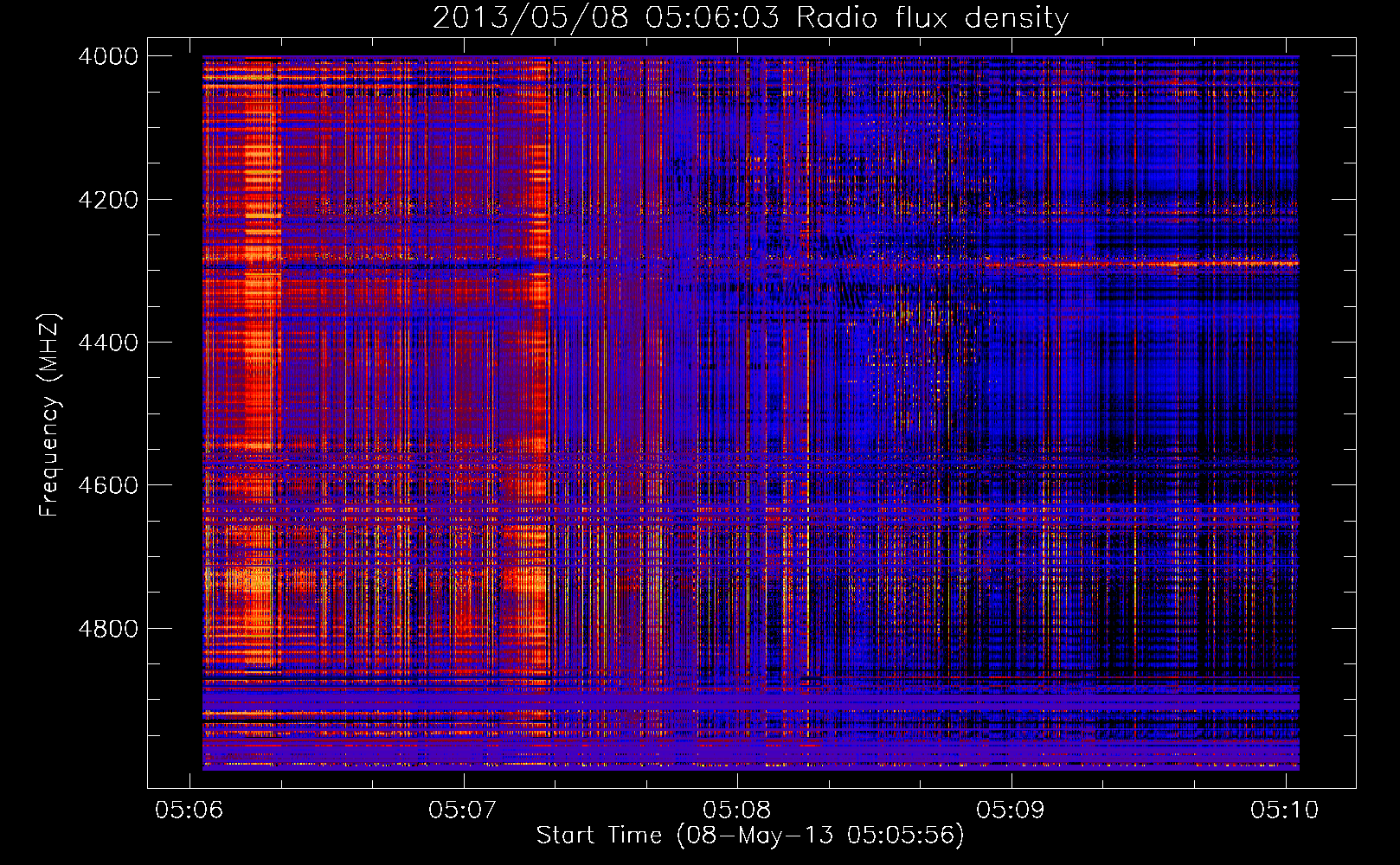This screenshot has height=865, width=1400.
Task: Click the 05:07 time tick label
Action: [x=463, y=810]
